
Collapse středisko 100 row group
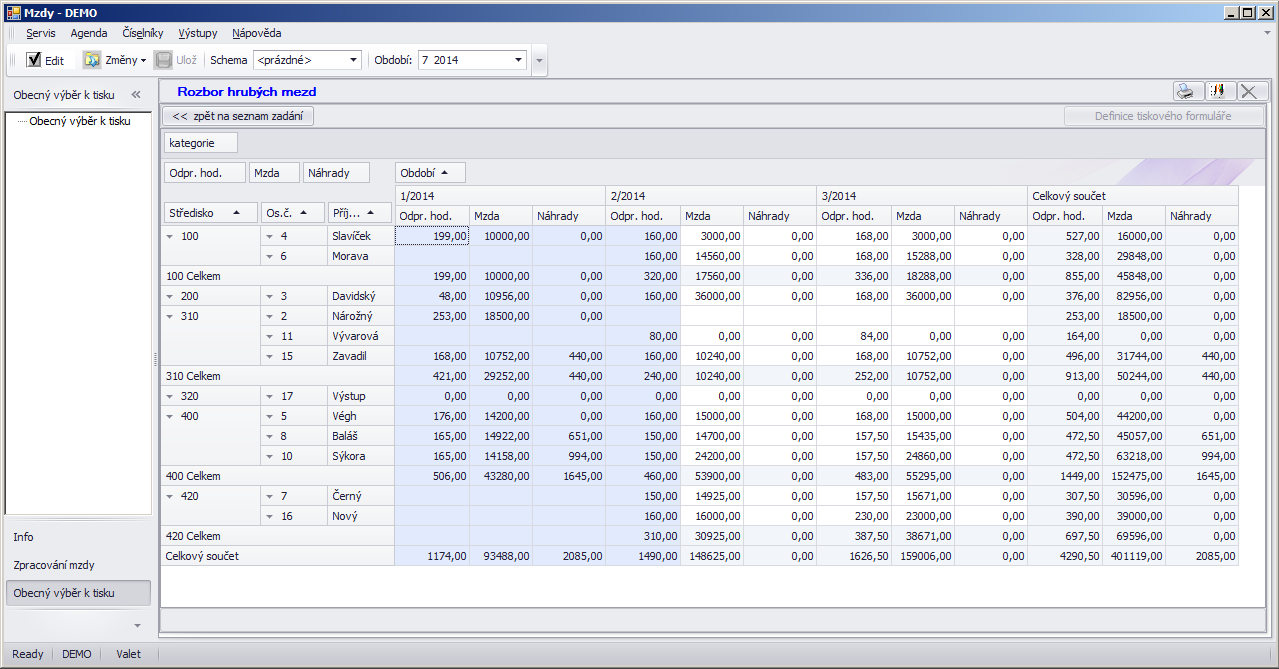coord(170,236)
